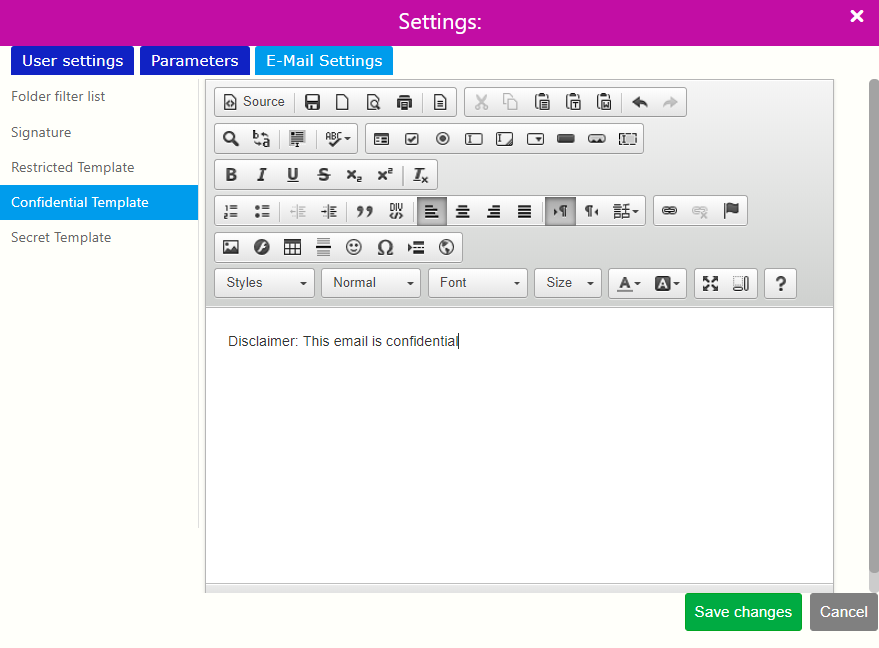This screenshot has height=648, width=879.
Task: Click Paste as plain text icon
Action: tap(573, 102)
